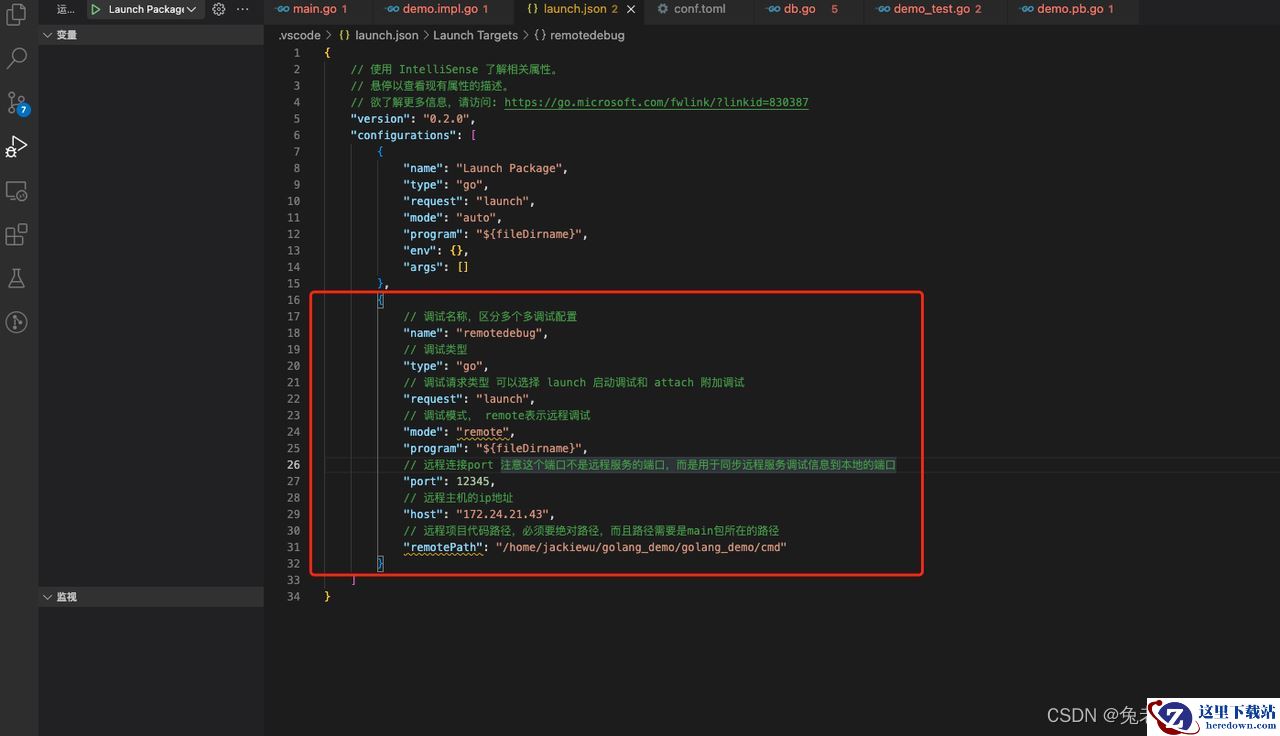Click line number 1 in the gutter
This screenshot has width=1280, height=736.
(296, 53)
